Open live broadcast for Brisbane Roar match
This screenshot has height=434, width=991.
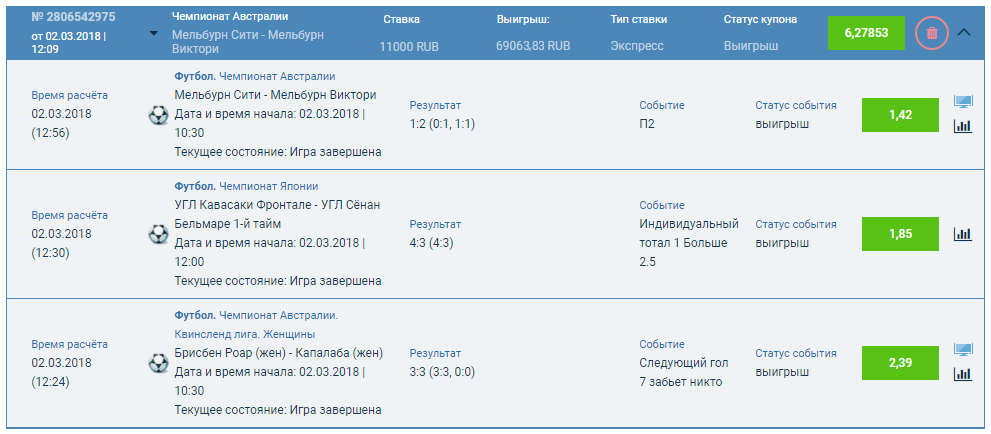point(963,350)
